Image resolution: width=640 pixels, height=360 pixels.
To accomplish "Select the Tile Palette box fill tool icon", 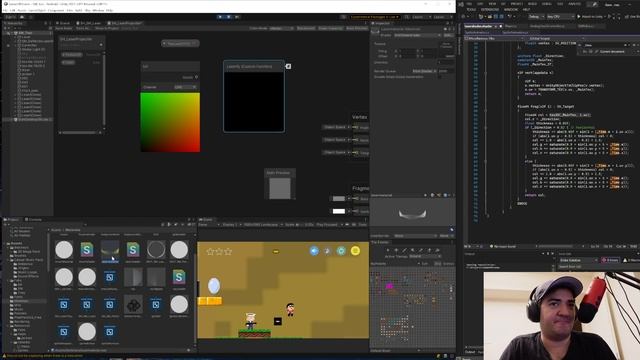I will coord(412,250).
